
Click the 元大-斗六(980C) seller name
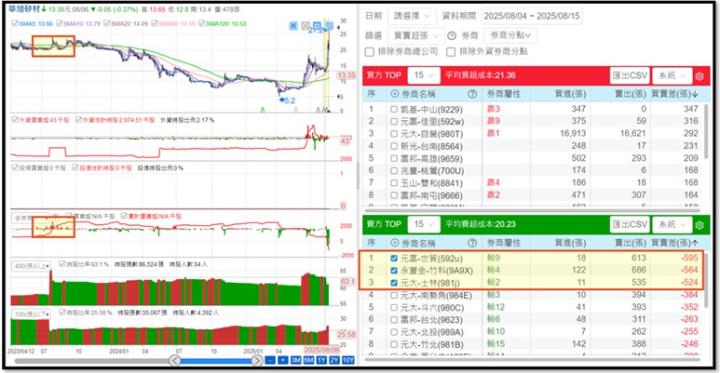click(433, 307)
